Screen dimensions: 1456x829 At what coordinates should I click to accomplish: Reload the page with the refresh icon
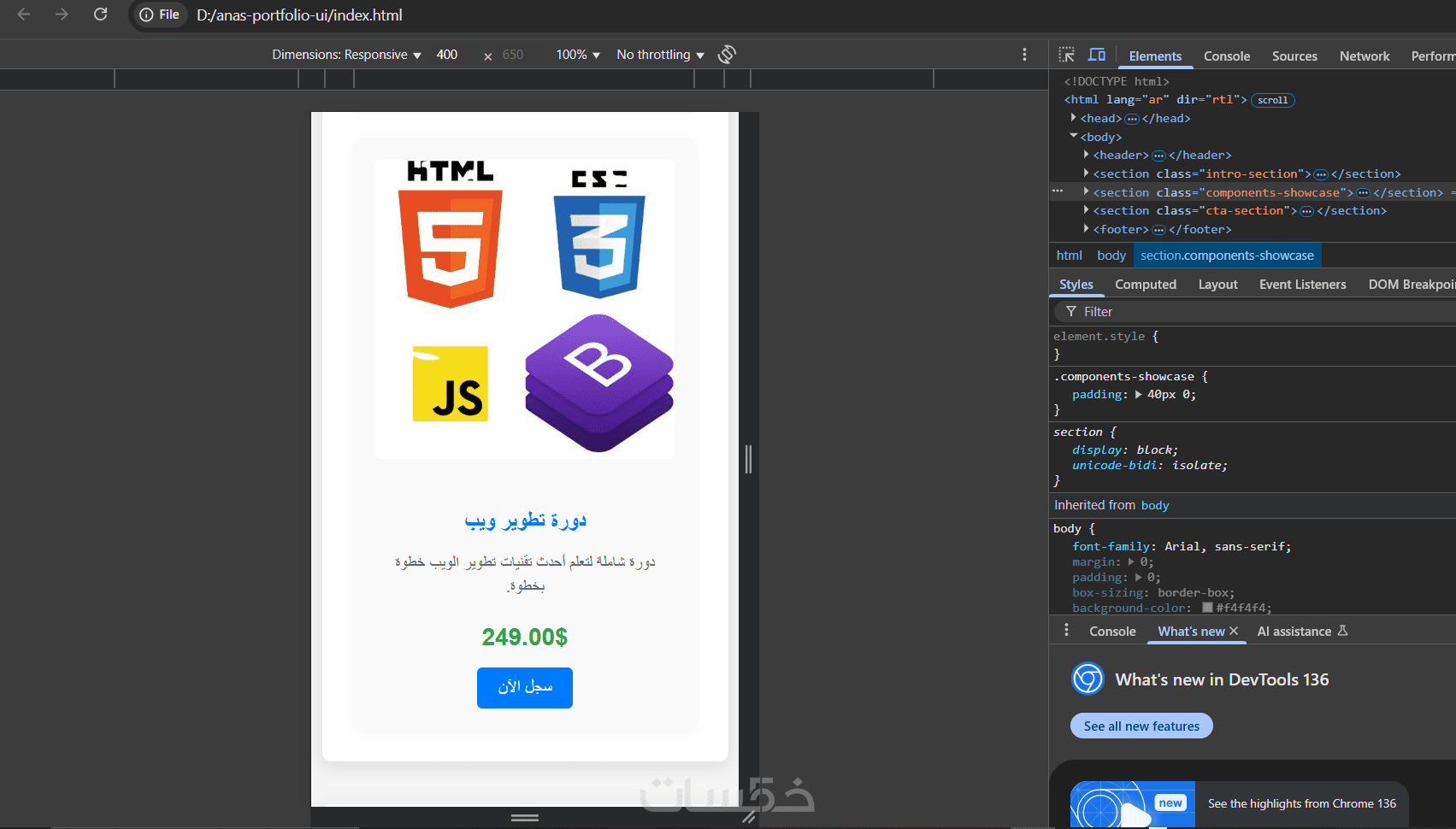(x=100, y=15)
